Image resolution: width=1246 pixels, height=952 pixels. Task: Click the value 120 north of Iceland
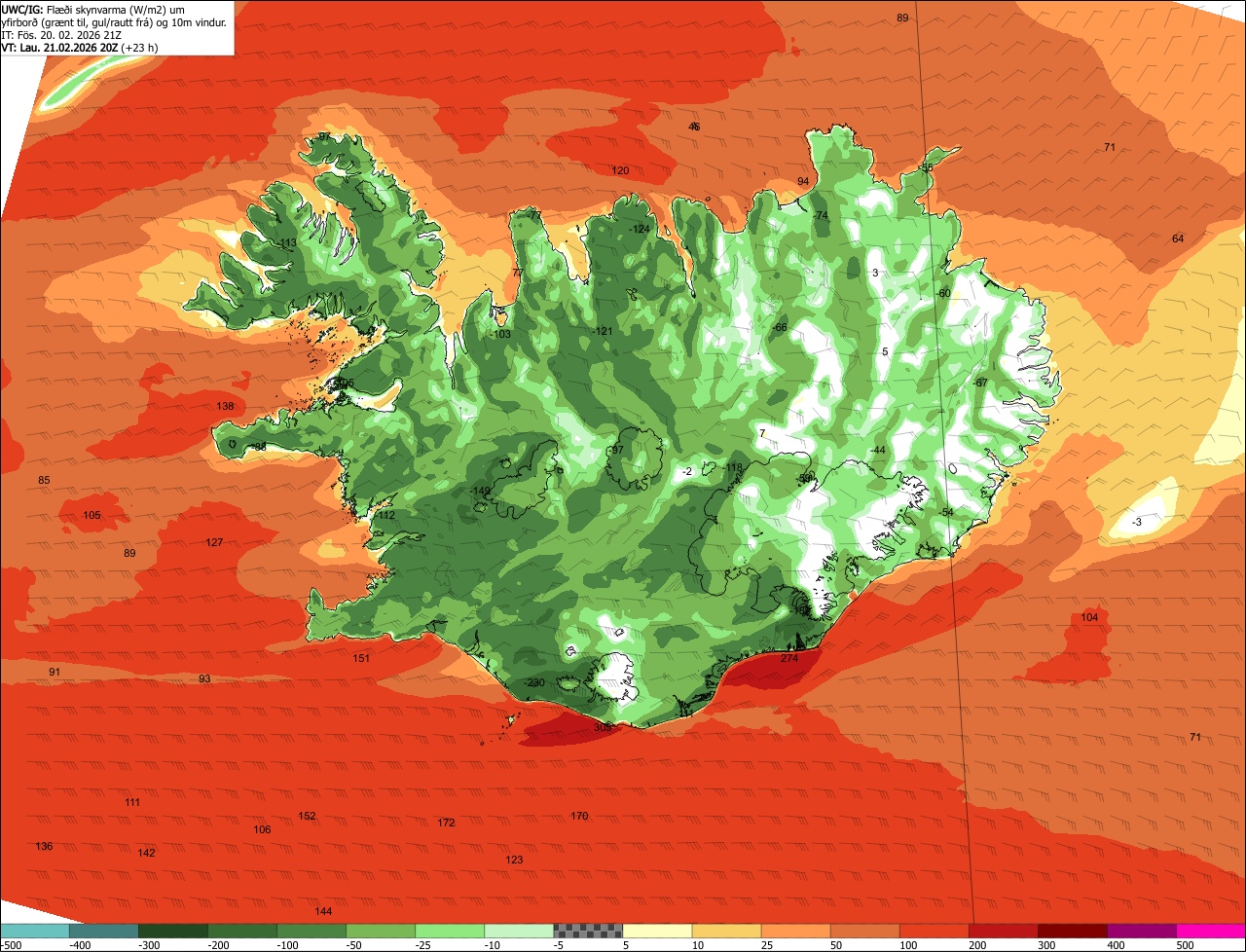(620, 171)
